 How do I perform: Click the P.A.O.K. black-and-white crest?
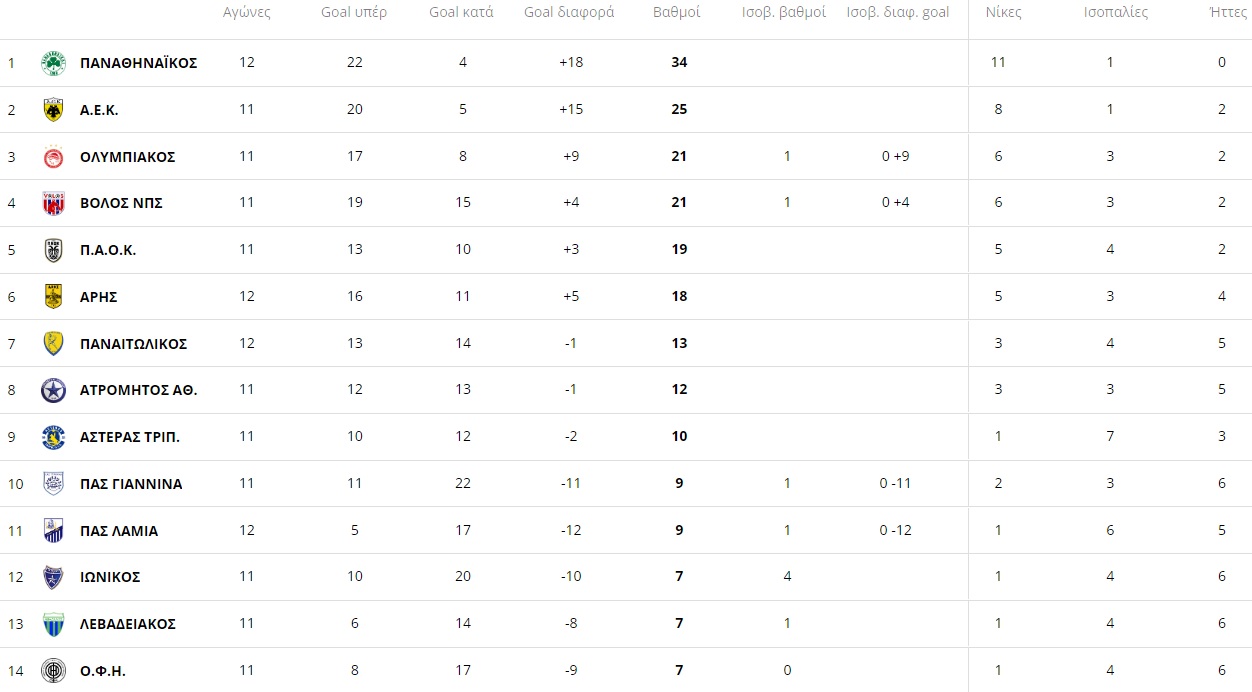tap(53, 250)
